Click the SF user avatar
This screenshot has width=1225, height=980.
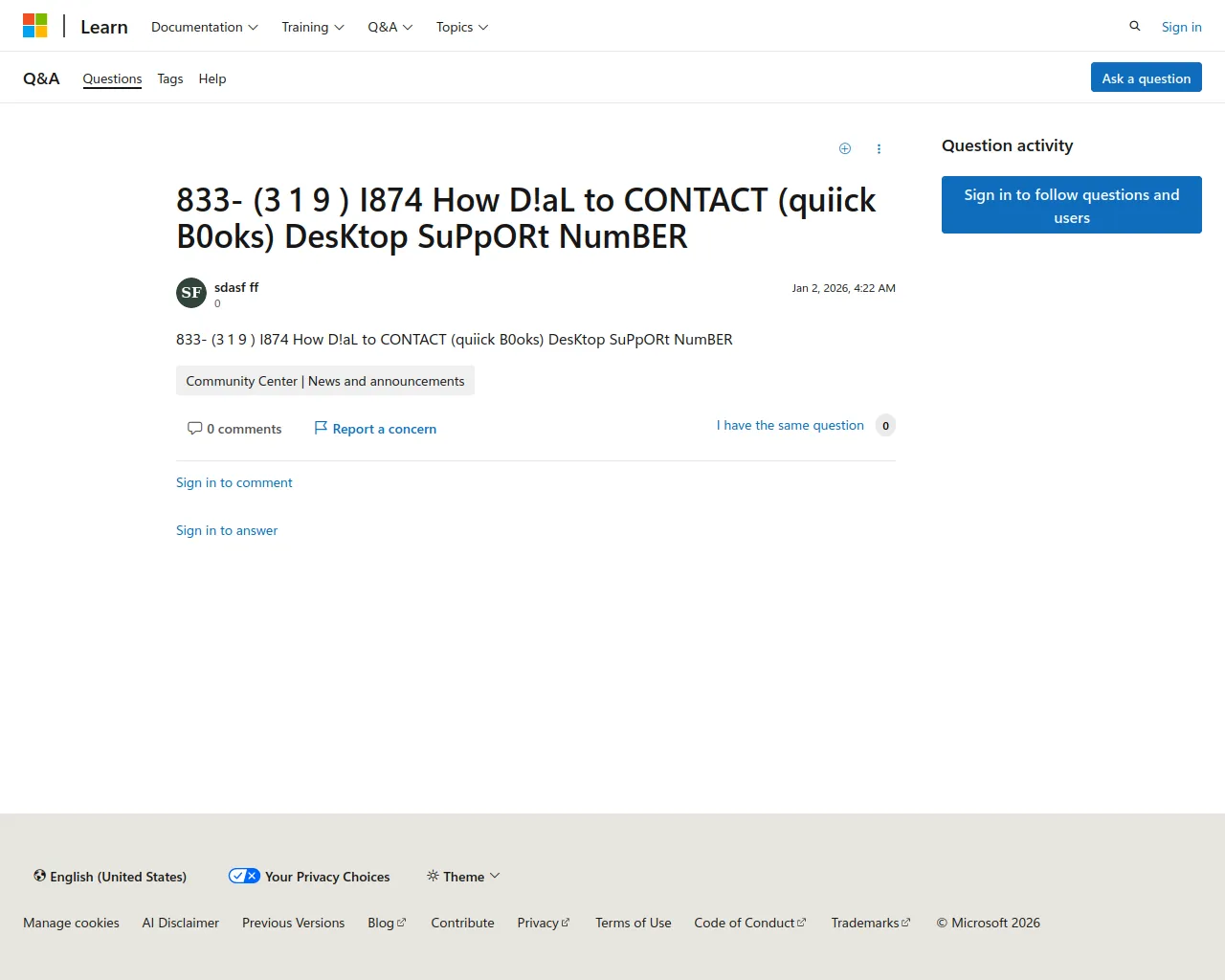[x=191, y=293]
